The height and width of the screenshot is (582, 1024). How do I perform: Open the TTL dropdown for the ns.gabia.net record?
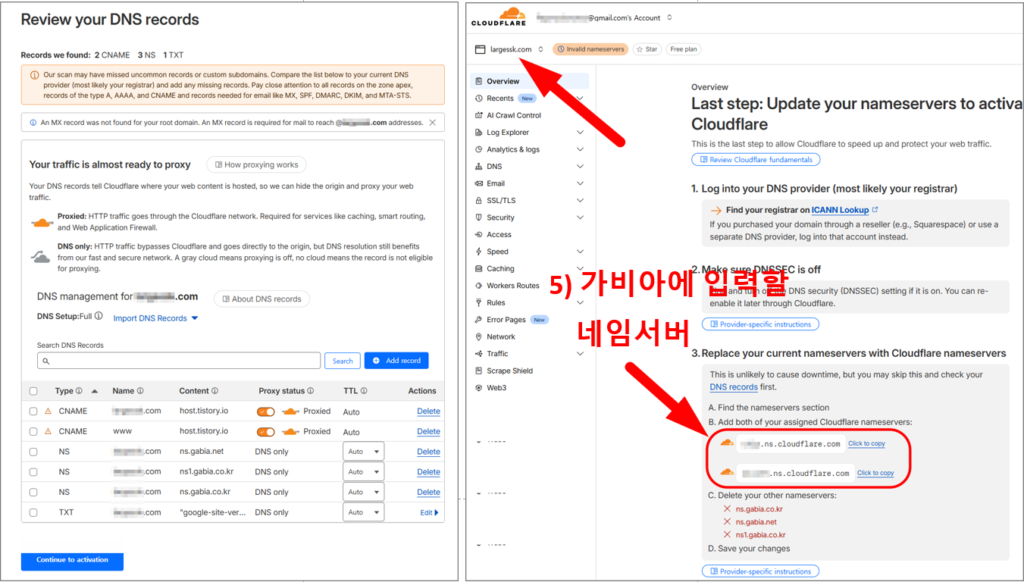(365, 451)
